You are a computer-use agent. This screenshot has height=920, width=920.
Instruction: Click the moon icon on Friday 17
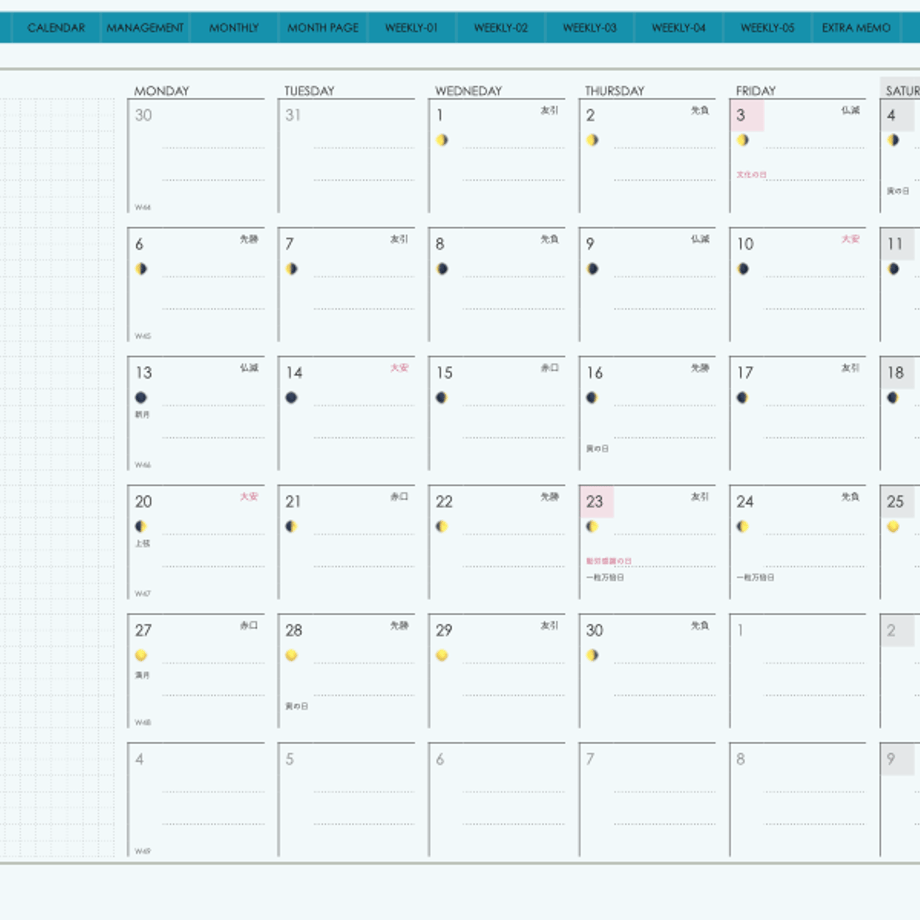(x=742, y=397)
